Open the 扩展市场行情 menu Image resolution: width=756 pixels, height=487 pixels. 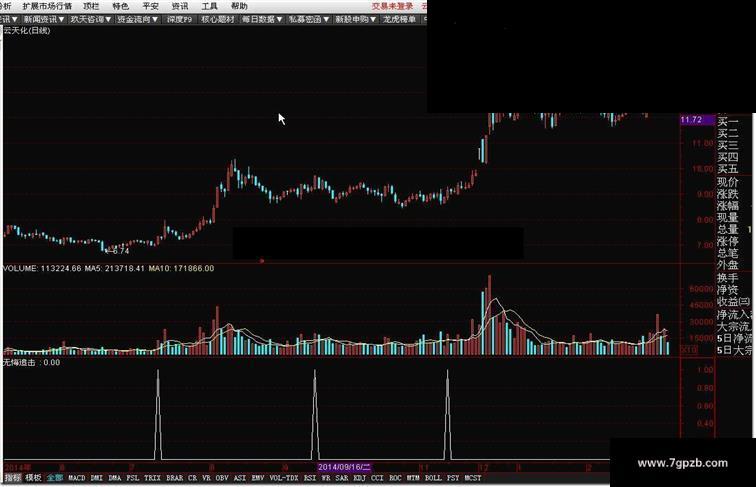[47, 6]
